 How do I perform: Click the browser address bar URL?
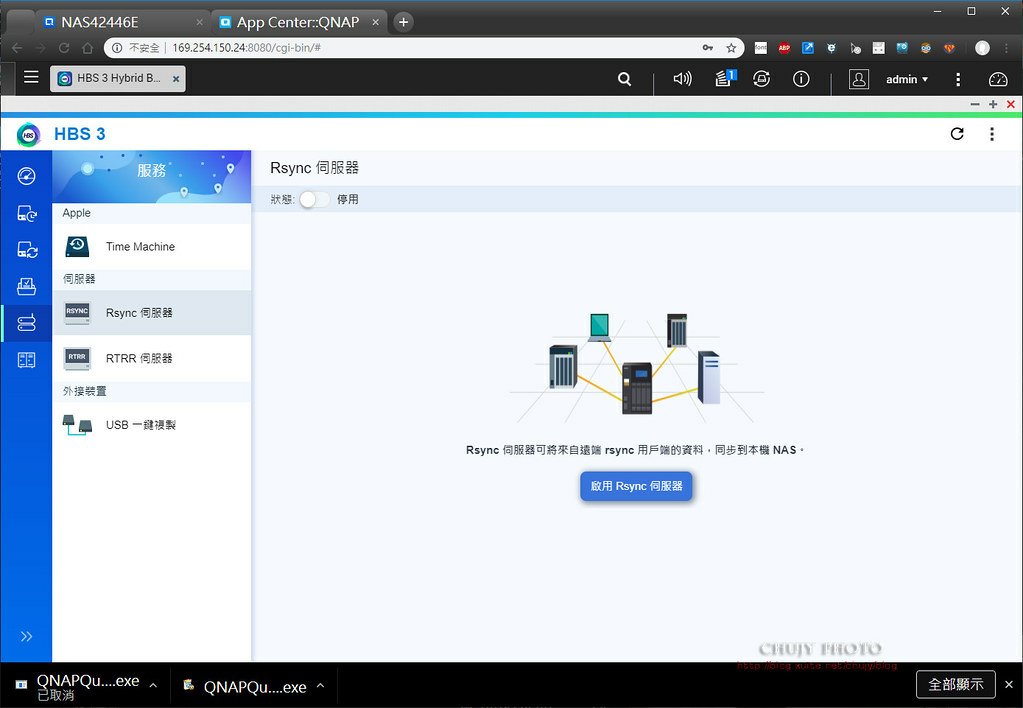point(247,48)
